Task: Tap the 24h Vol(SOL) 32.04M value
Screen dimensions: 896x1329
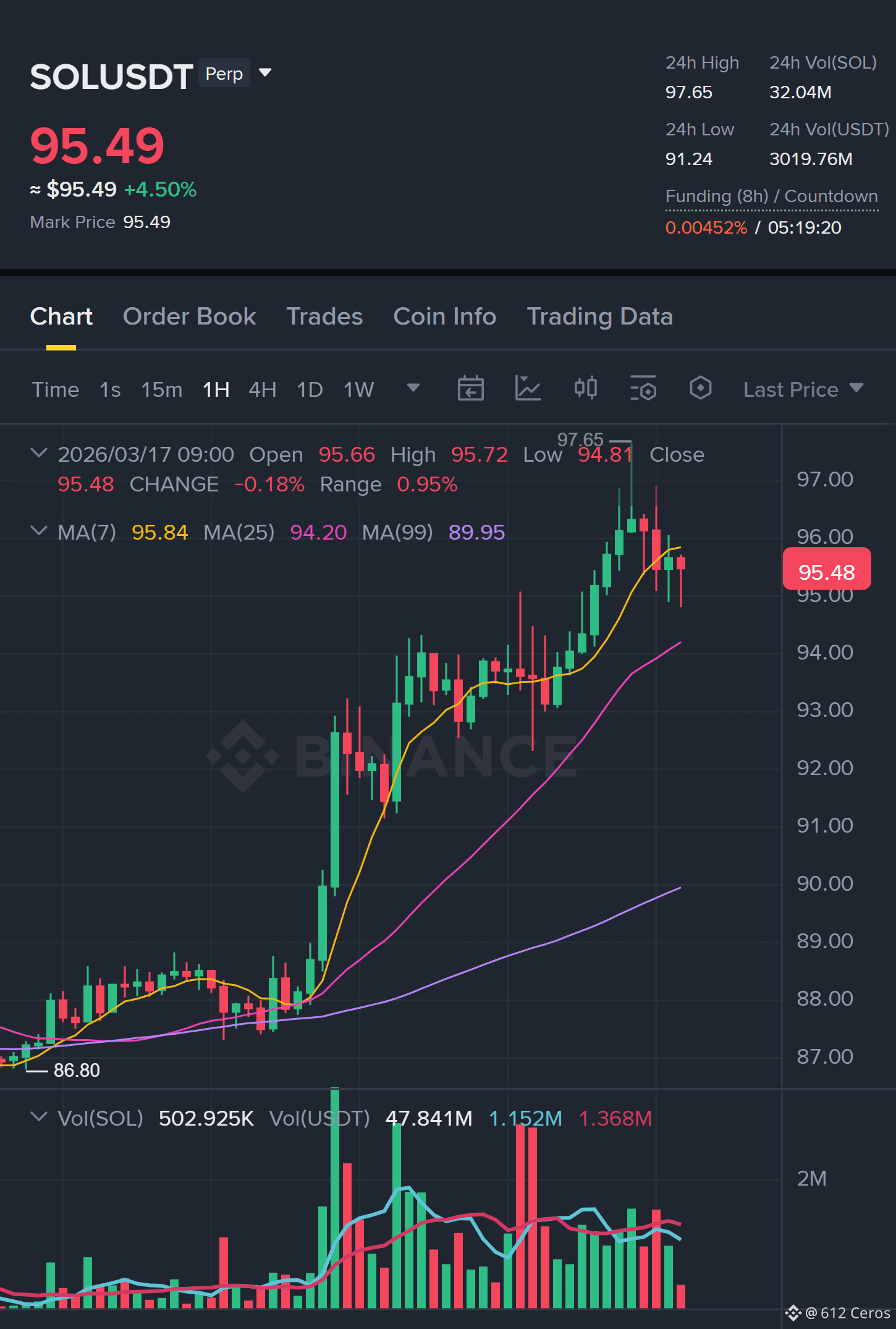Action: click(x=800, y=92)
